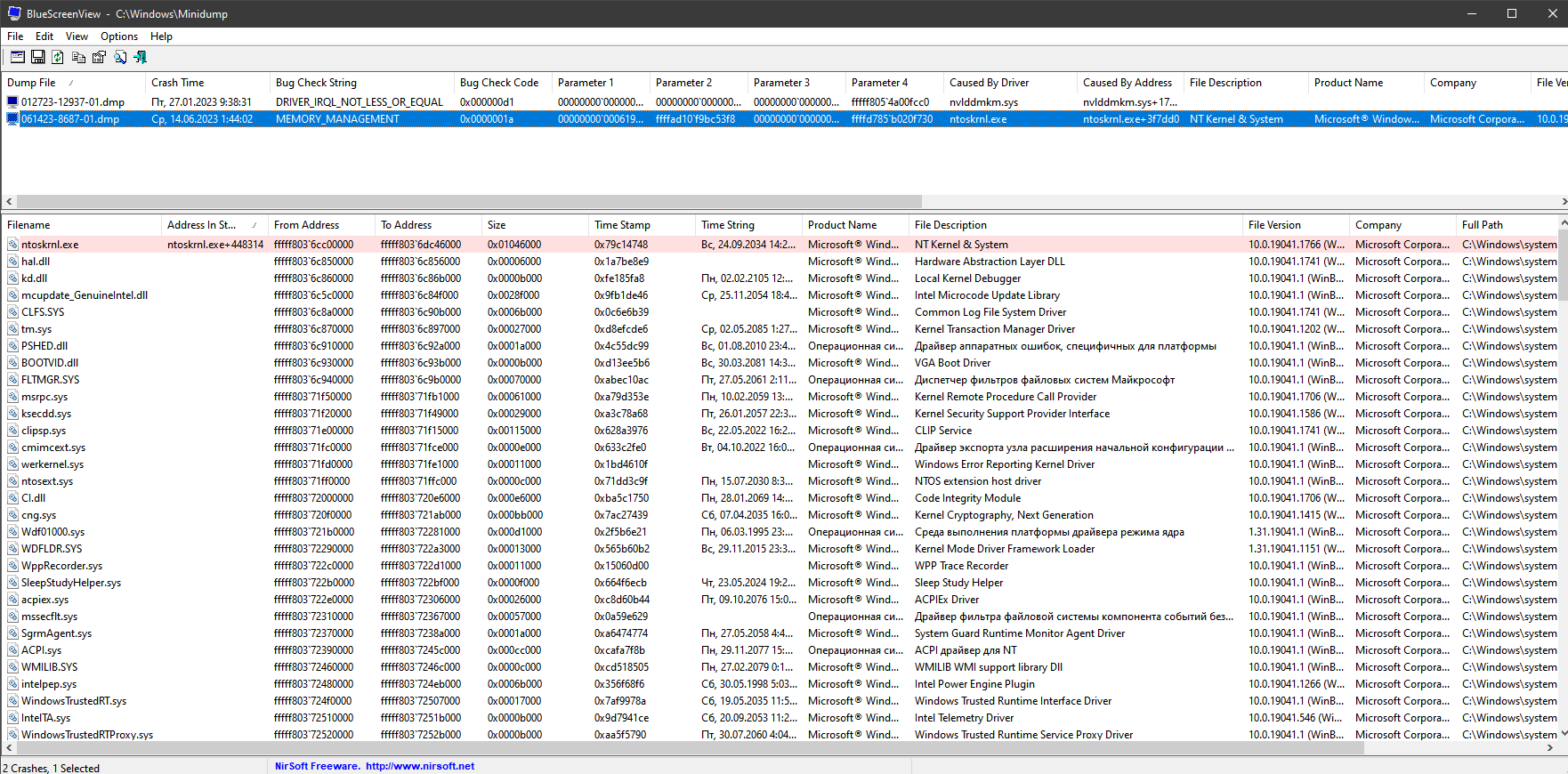Image resolution: width=1568 pixels, height=774 pixels.
Task: Open the File menu
Action: pyautogui.click(x=15, y=36)
